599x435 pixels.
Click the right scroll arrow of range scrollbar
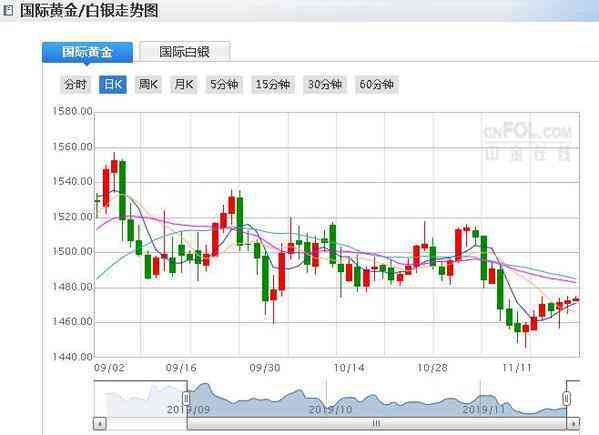(573, 424)
